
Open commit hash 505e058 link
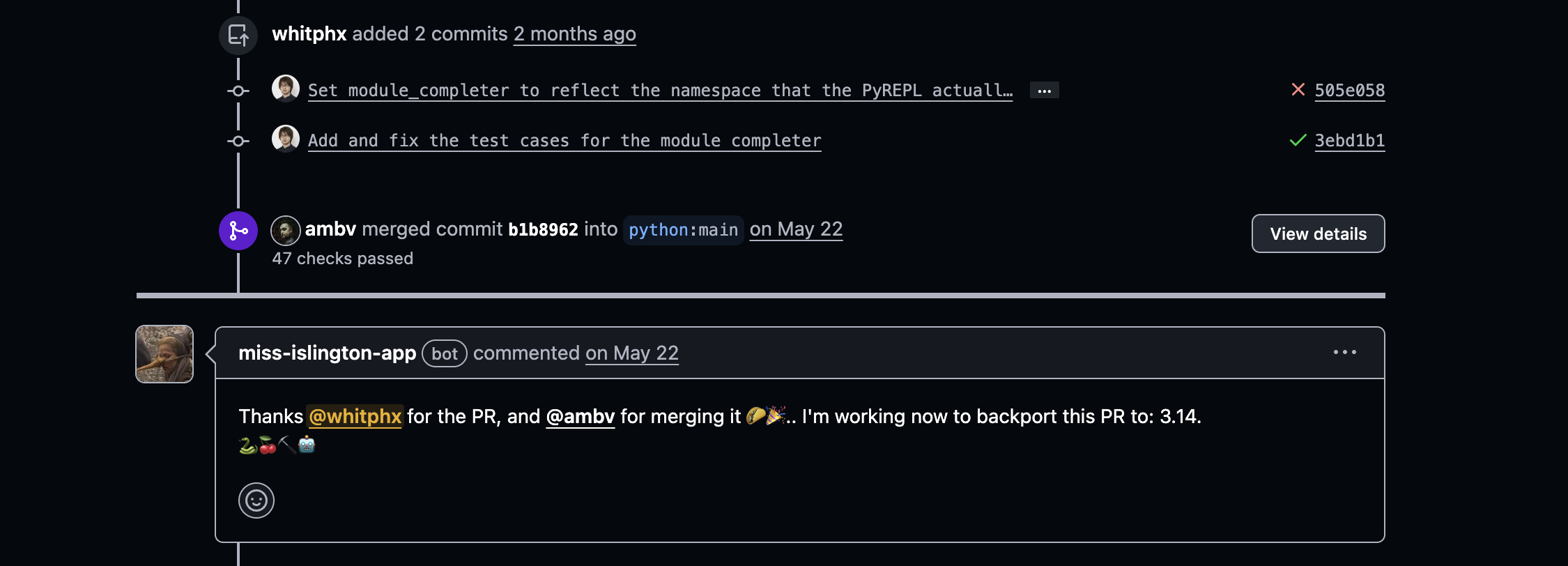coord(1350,91)
